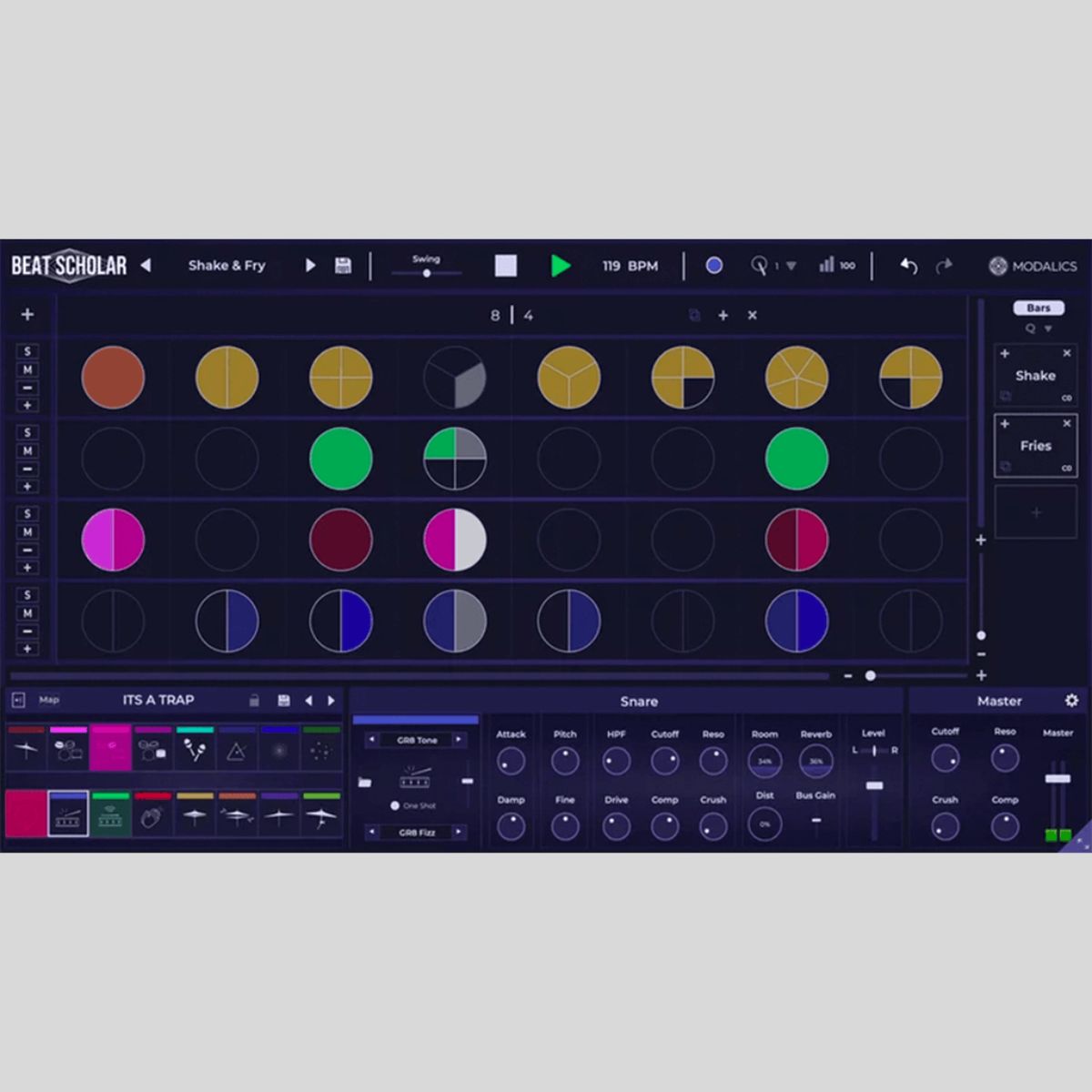
Task: Load the next preset after Shake & Fry
Action: point(310,265)
